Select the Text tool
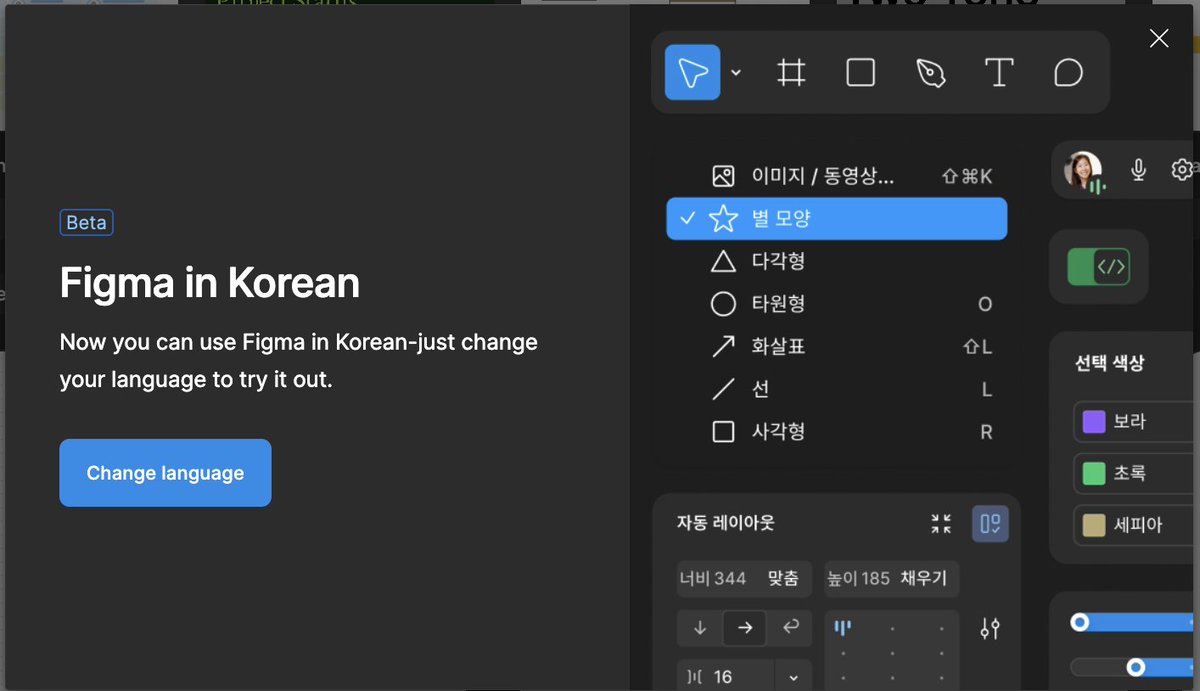1200x691 pixels. pyautogui.click(x=999, y=72)
